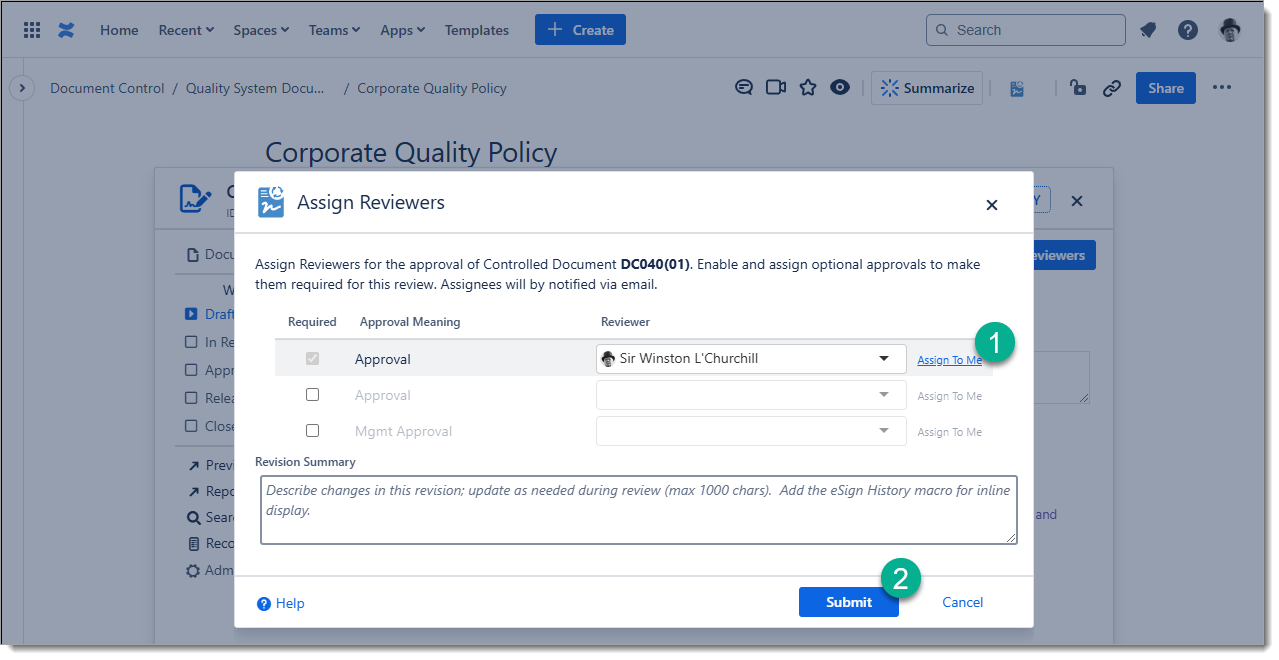Screen dimensions: 1279x660
Task: Open the Sir Winston L'Churchill reviewer dropdown
Action: pos(750,359)
